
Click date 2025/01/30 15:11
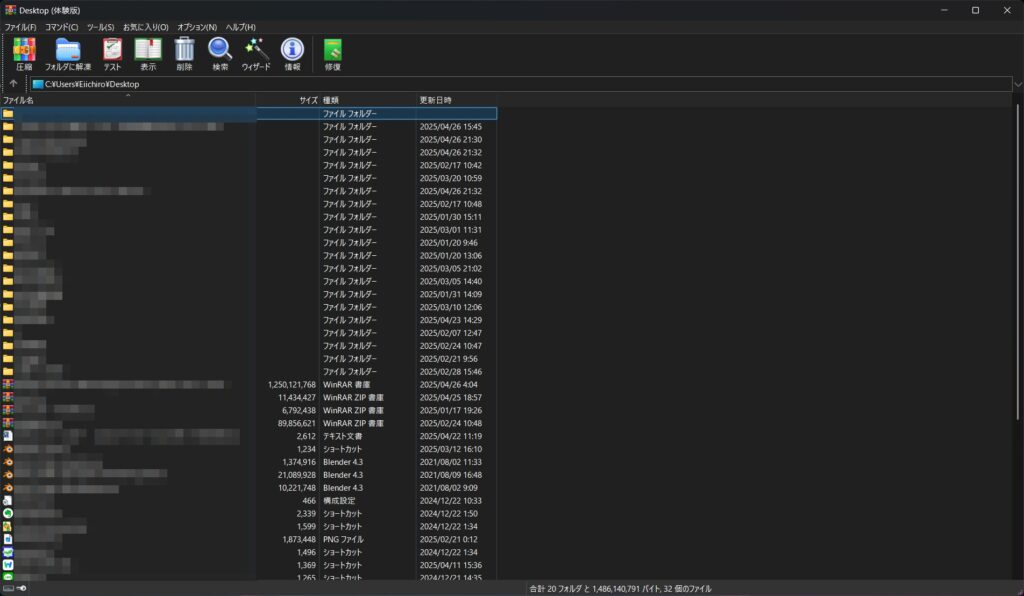(451, 217)
